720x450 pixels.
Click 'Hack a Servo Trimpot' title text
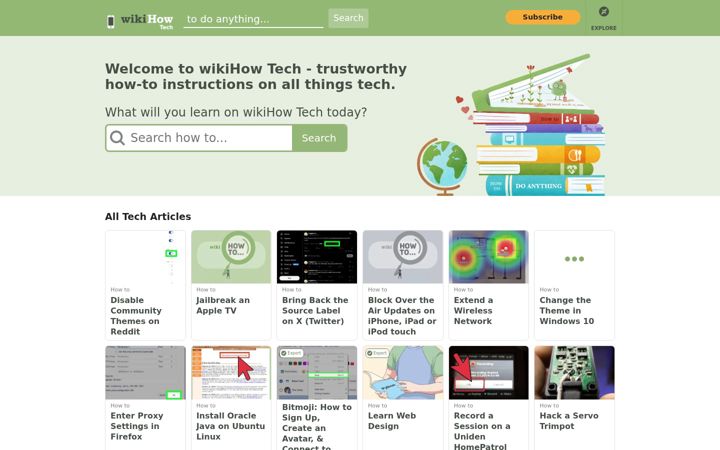[x=569, y=421]
